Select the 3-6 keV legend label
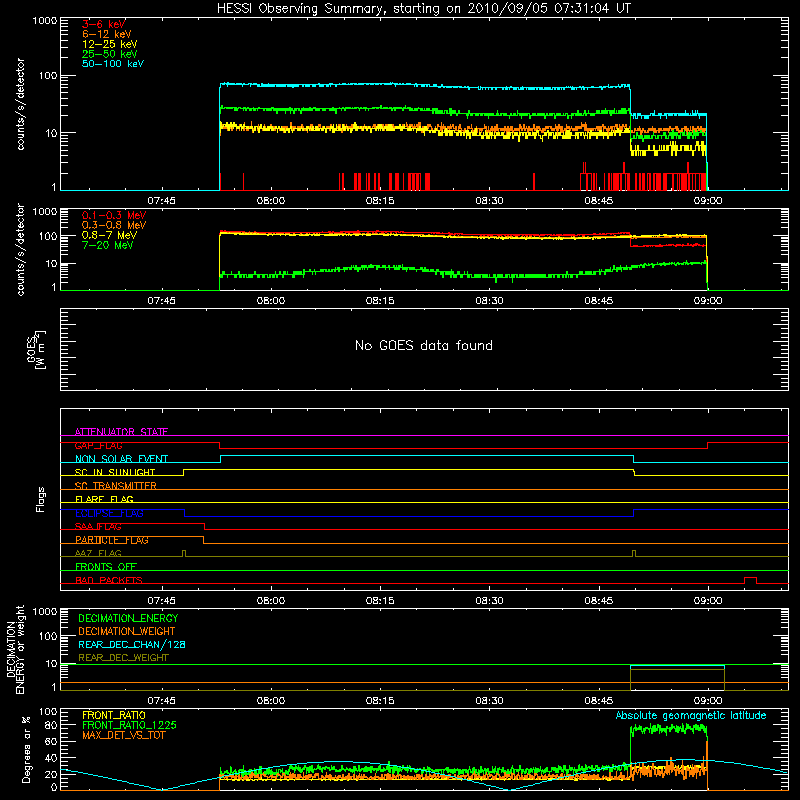This screenshot has width=800, height=800. pos(103,24)
